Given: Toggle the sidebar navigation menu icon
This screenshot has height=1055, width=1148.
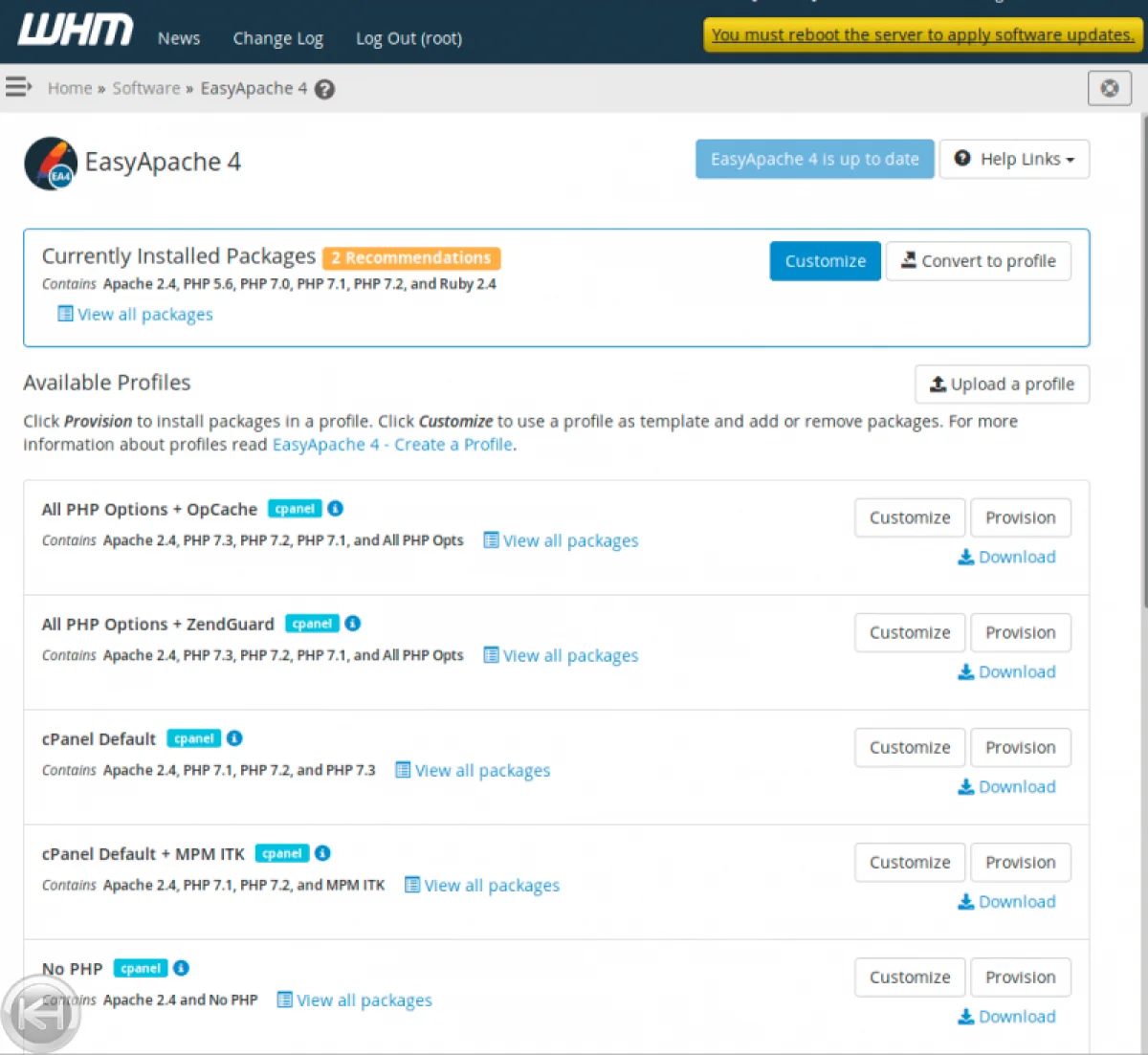Looking at the screenshot, I should (18, 88).
